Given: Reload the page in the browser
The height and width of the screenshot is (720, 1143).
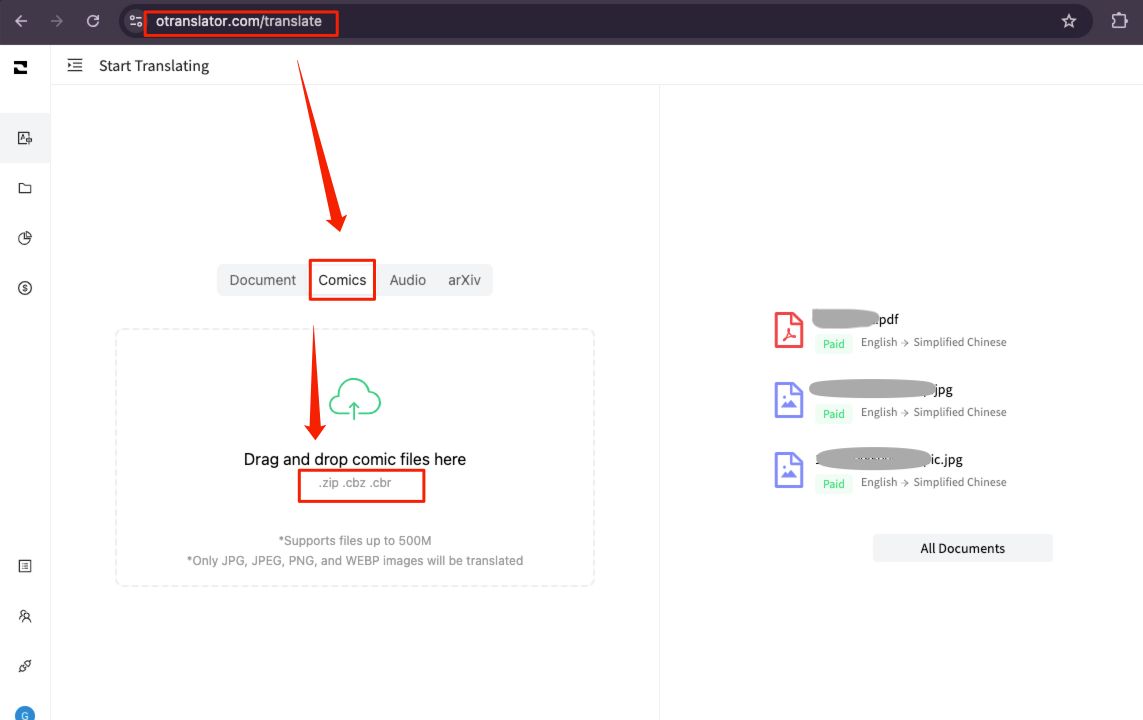Looking at the screenshot, I should (x=93, y=21).
